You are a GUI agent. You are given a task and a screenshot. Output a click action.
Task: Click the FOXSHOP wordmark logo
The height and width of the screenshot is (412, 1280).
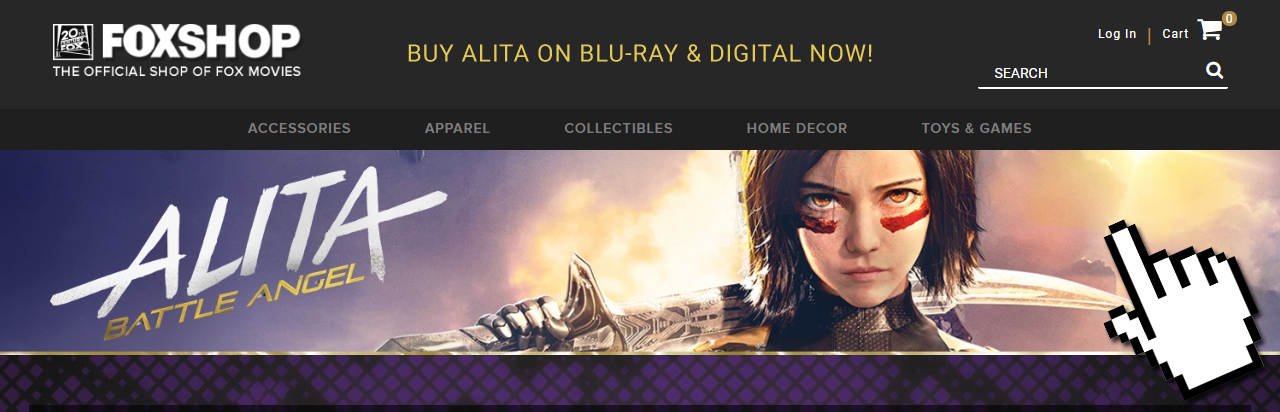point(200,42)
